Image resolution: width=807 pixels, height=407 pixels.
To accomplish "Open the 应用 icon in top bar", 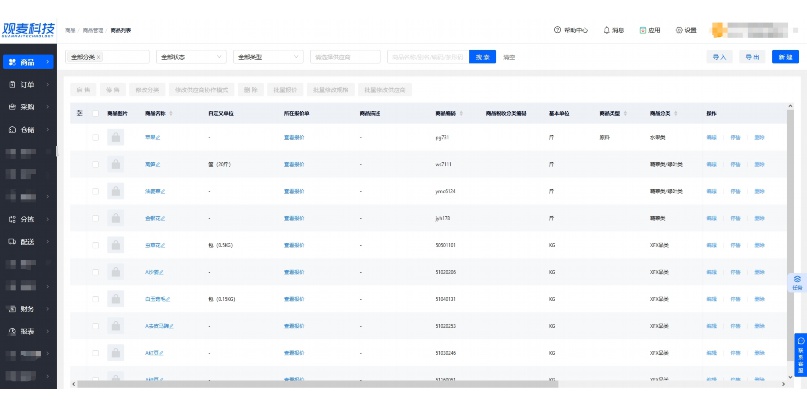I will point(642,30).
